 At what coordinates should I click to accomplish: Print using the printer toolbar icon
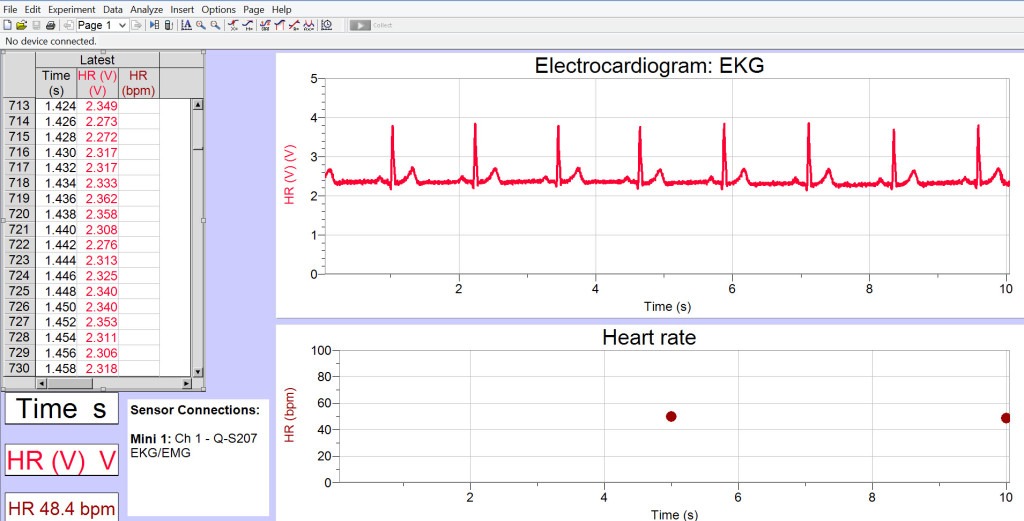tap(51, 25)
